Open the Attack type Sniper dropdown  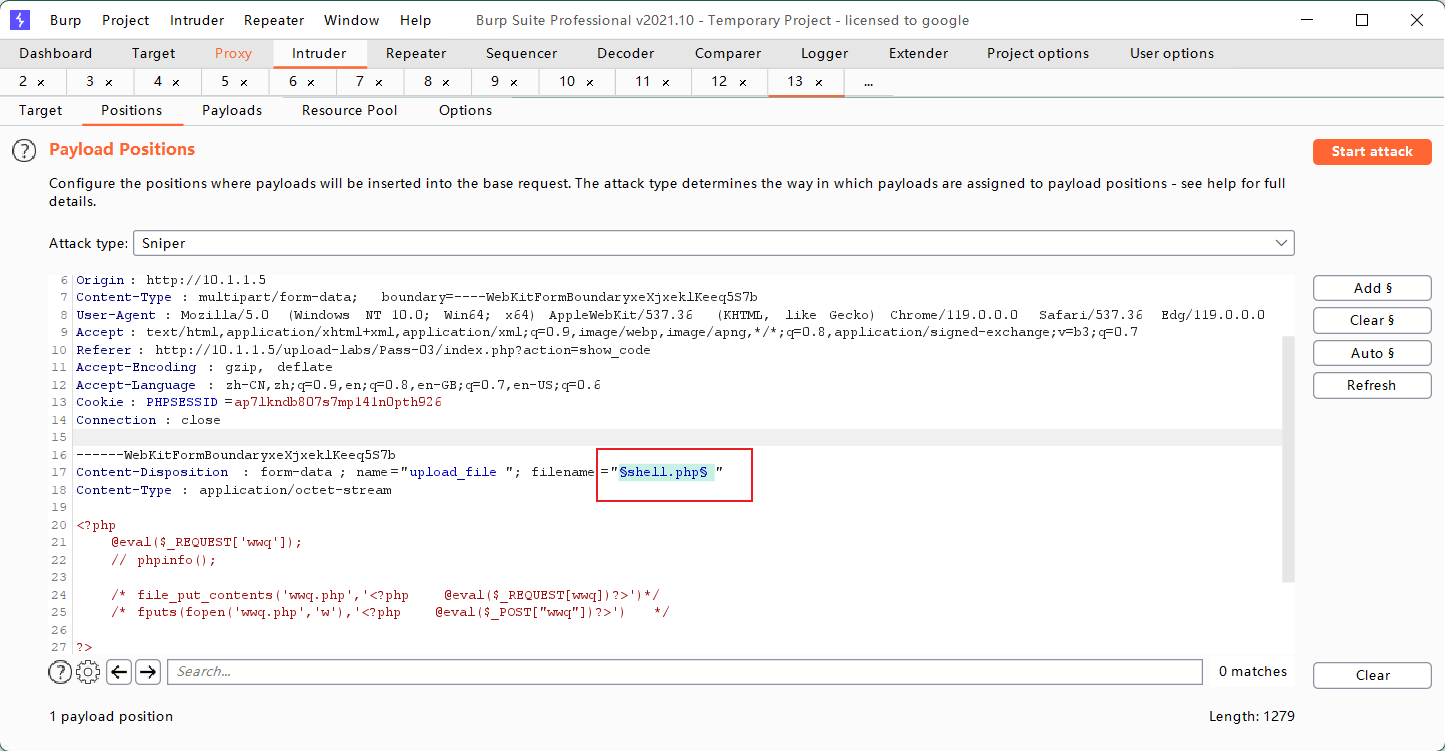click(x=714, y=243)
